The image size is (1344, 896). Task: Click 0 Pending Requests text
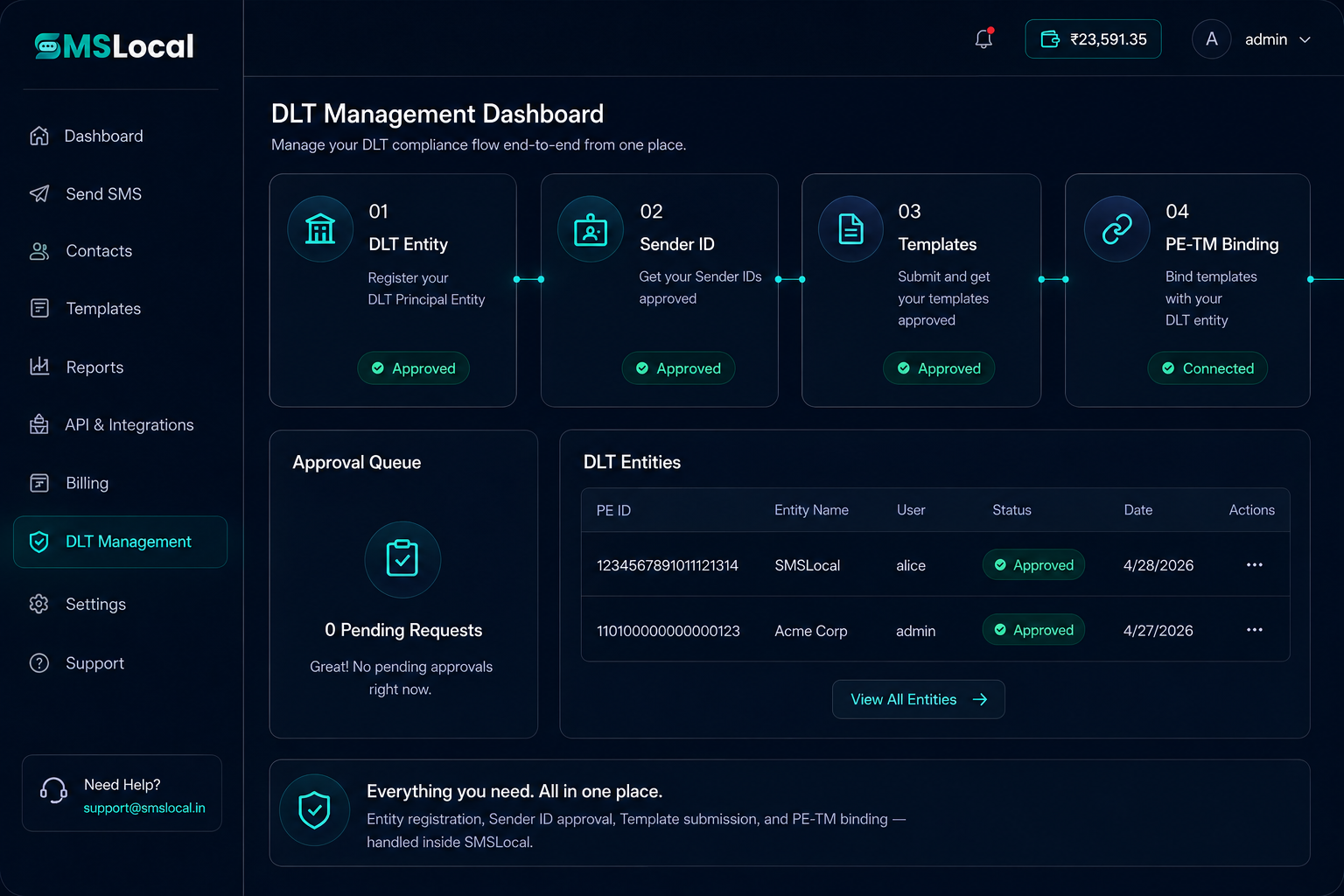tap(403, 630)
